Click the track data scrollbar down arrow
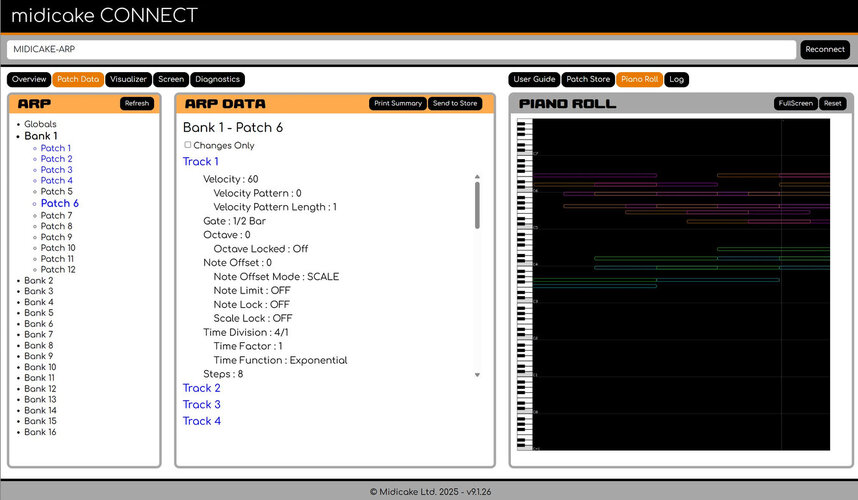 (x=477, y=375)
